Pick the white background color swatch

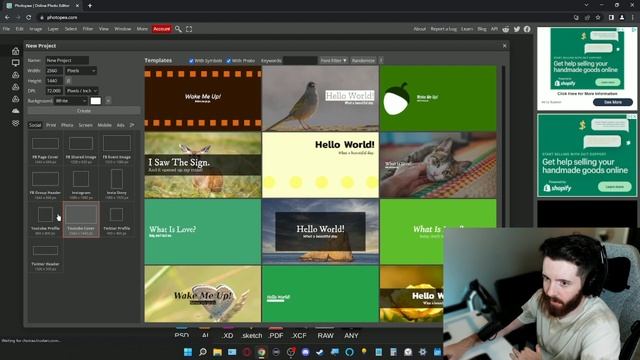pos(96,100)
